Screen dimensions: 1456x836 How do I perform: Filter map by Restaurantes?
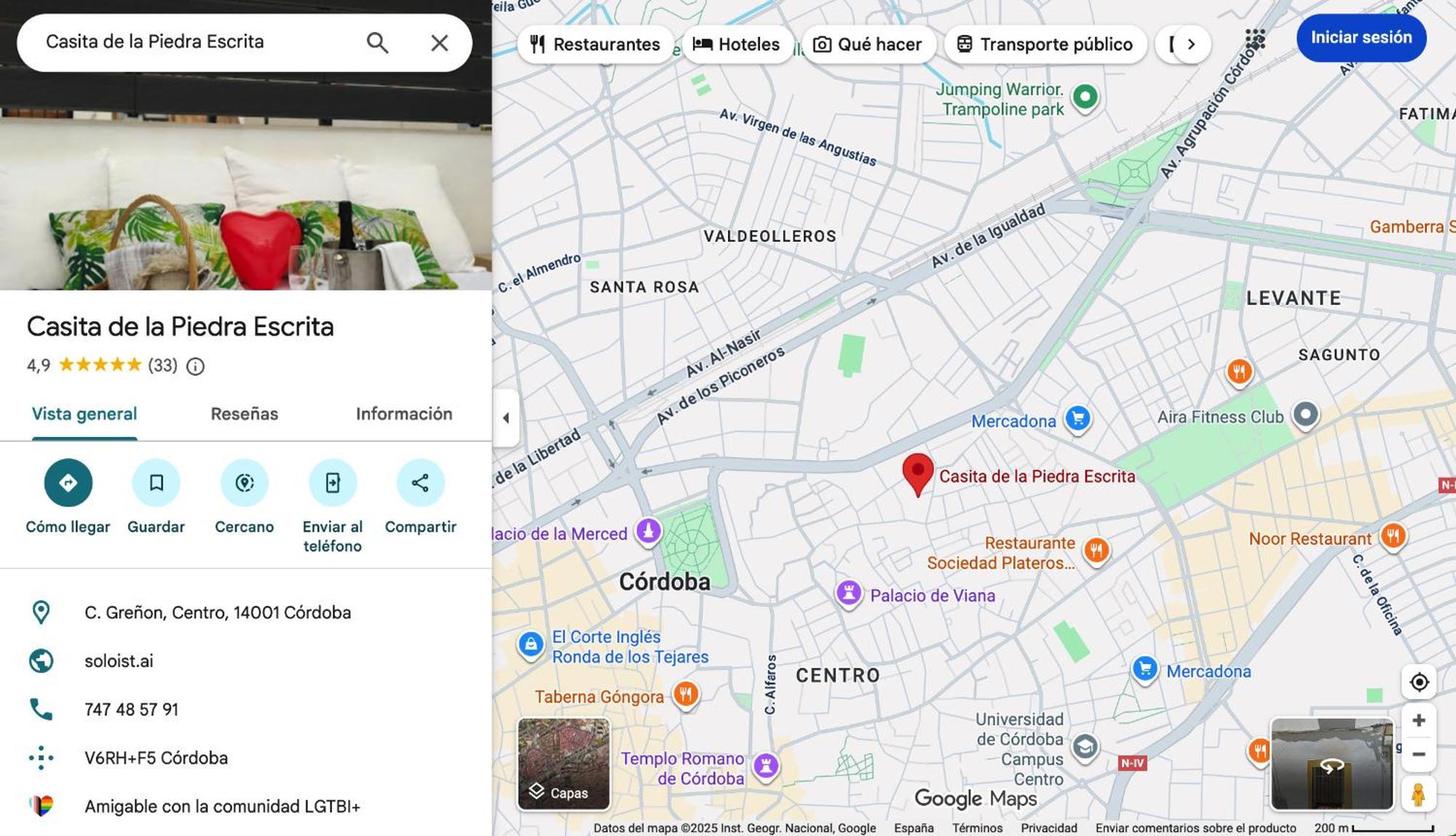point(596,44)
